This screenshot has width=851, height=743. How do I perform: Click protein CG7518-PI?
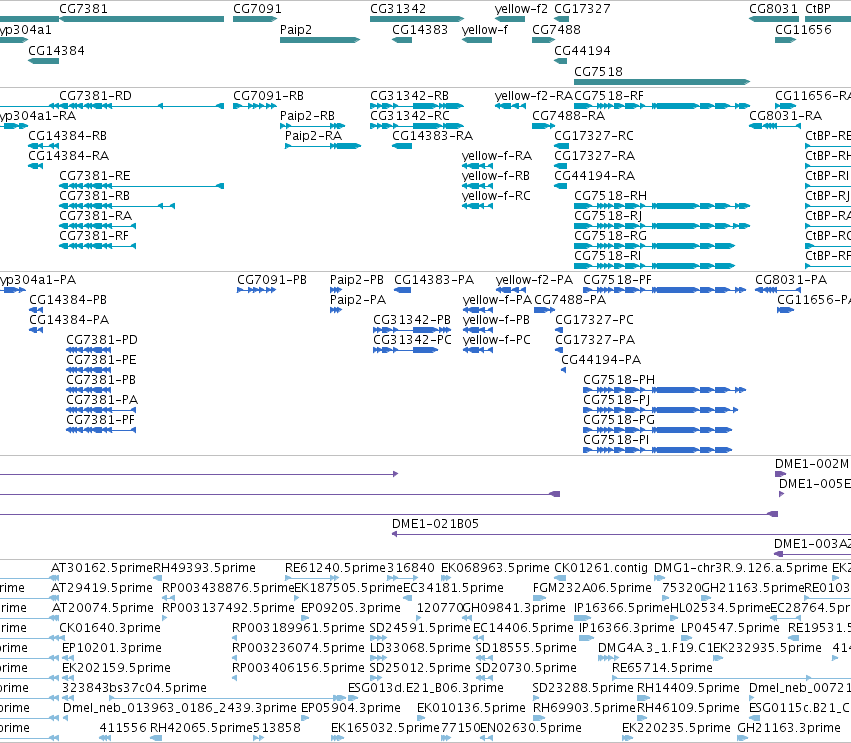coord(616,440)
